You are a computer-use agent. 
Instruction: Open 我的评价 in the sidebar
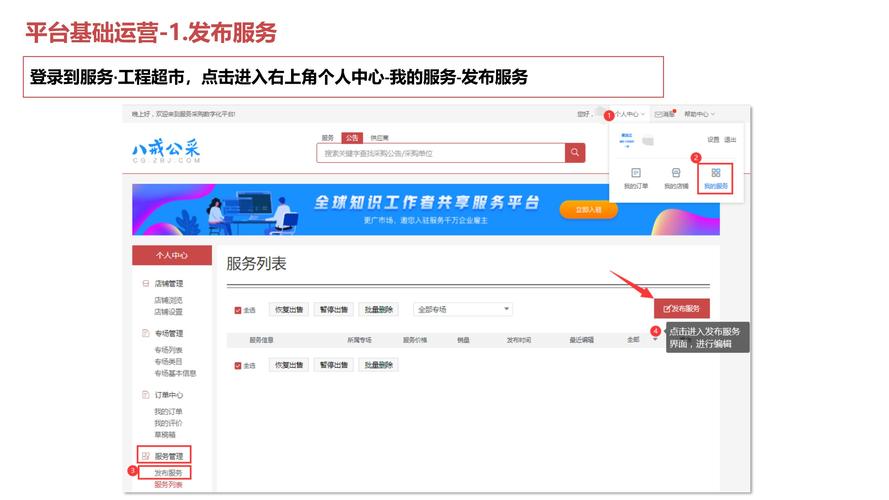point(168,423)
